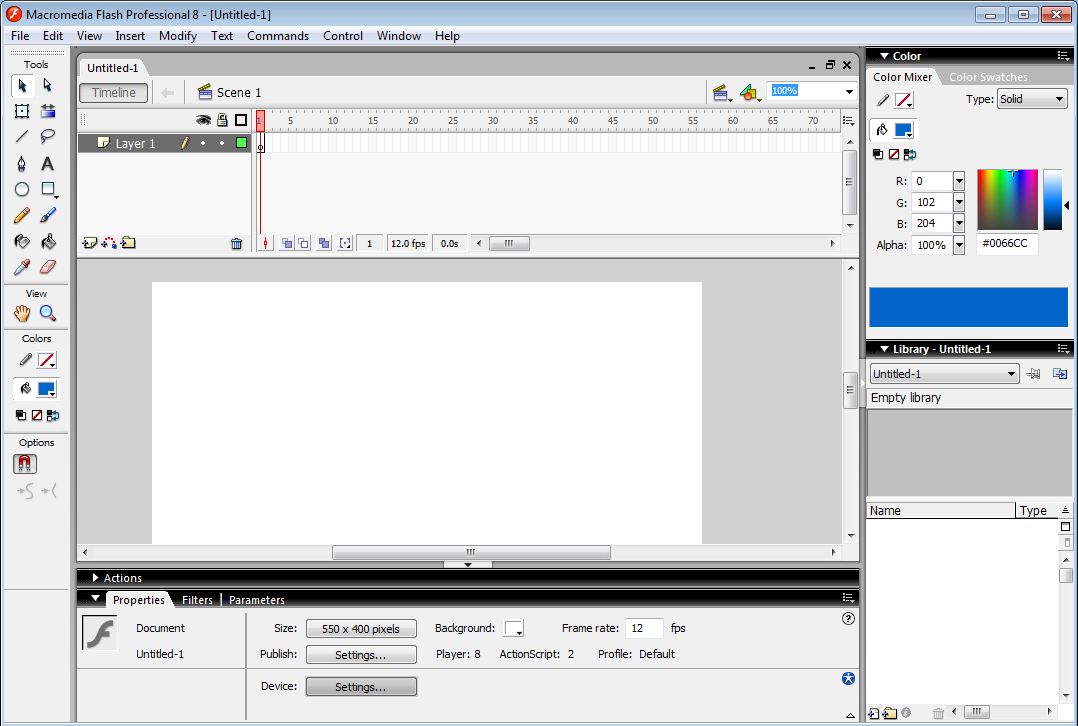Open the Modify menu
Image resolution: width=1078 pixels, height=726 pixels.
point(178,36)
